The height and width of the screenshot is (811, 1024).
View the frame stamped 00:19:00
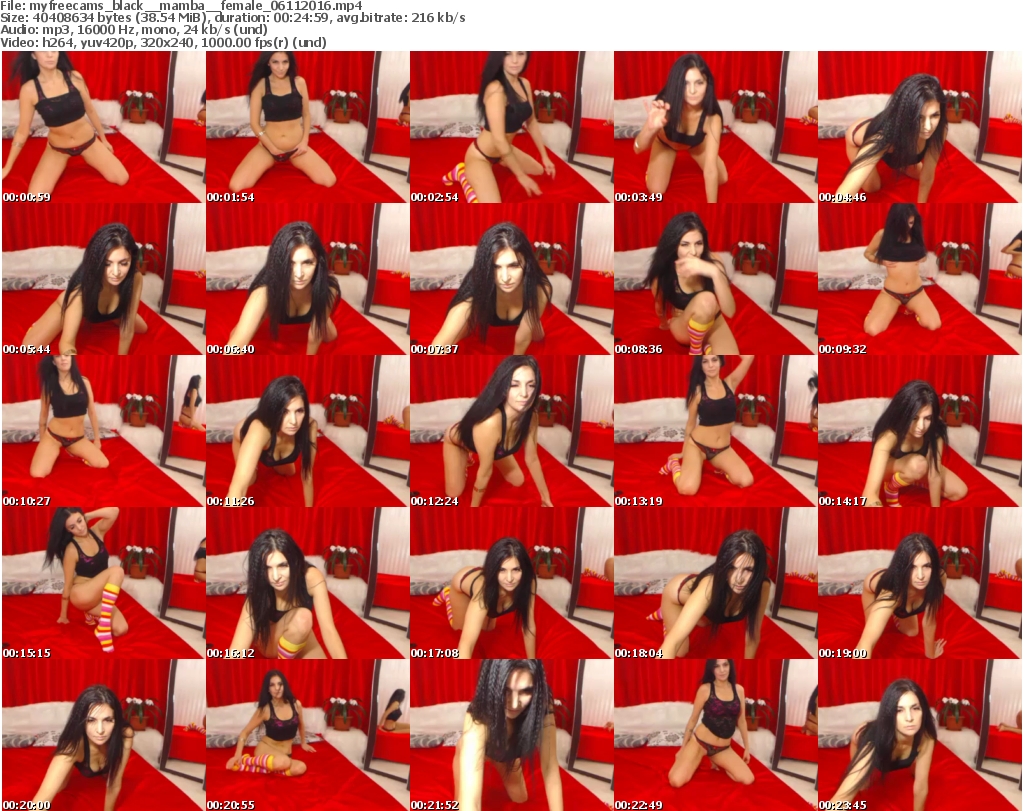click(x=920, y=583)
